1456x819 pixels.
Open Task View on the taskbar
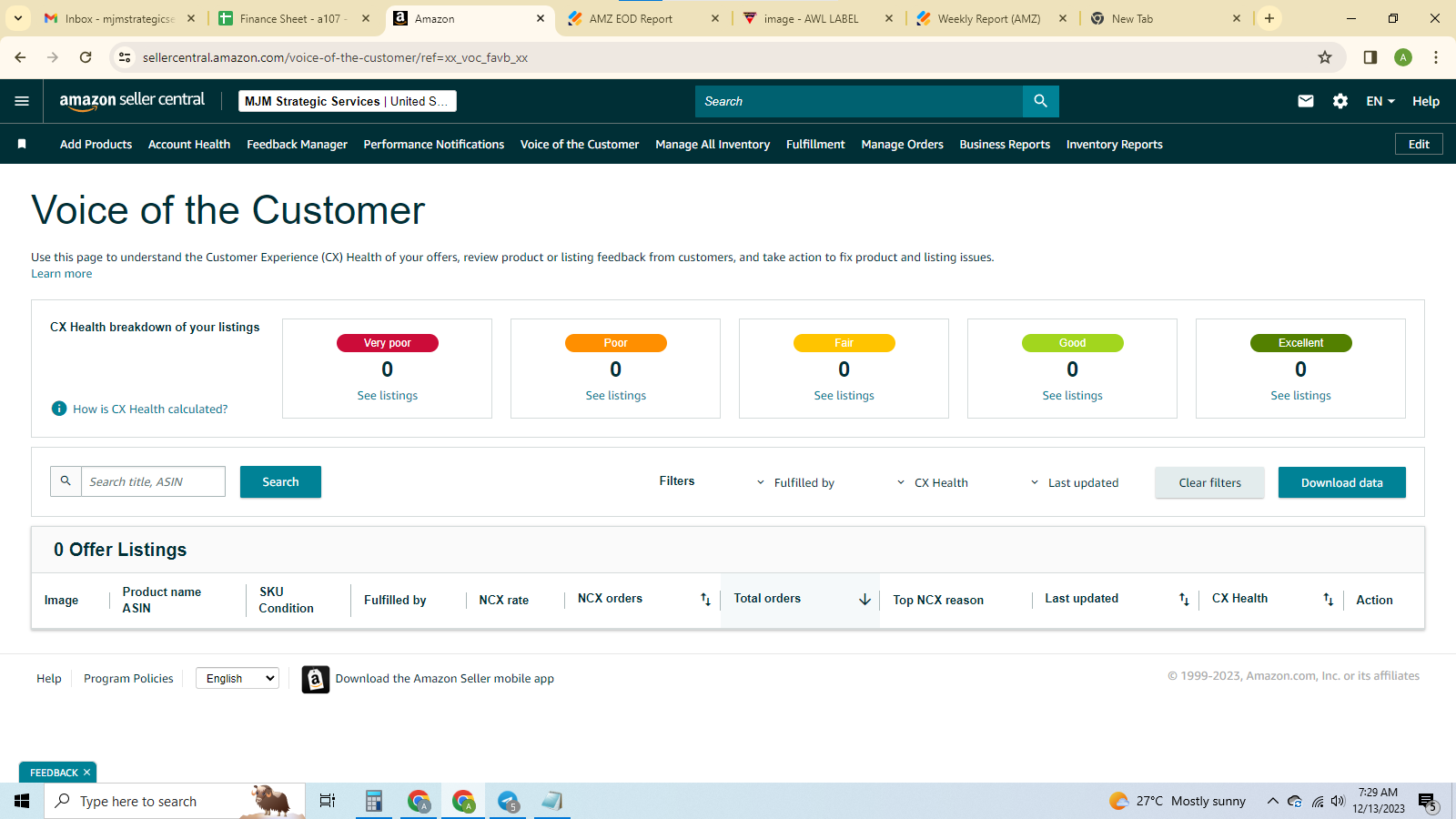tap(328, 801)
